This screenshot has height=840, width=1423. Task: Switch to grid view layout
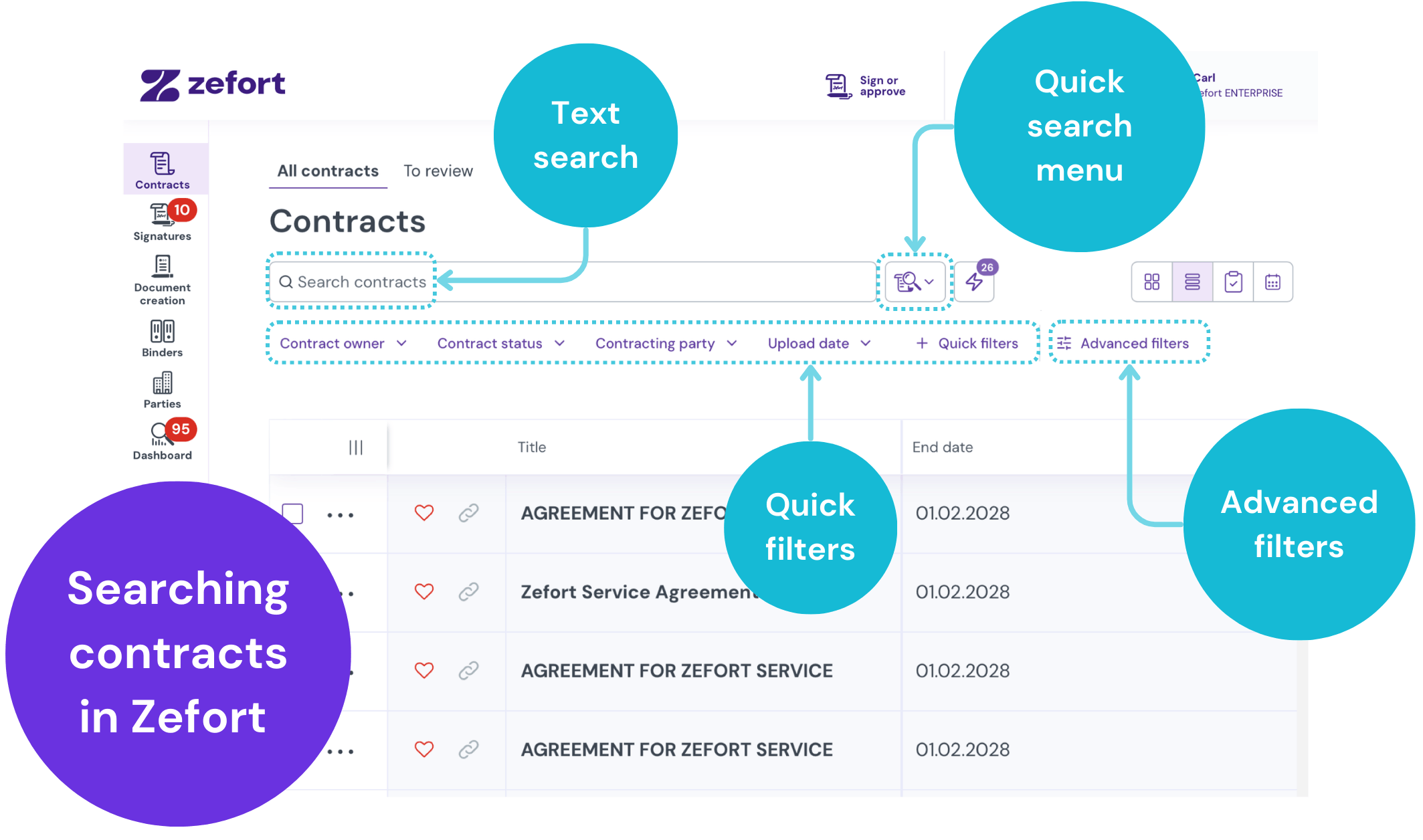(x=1151, y=282)
